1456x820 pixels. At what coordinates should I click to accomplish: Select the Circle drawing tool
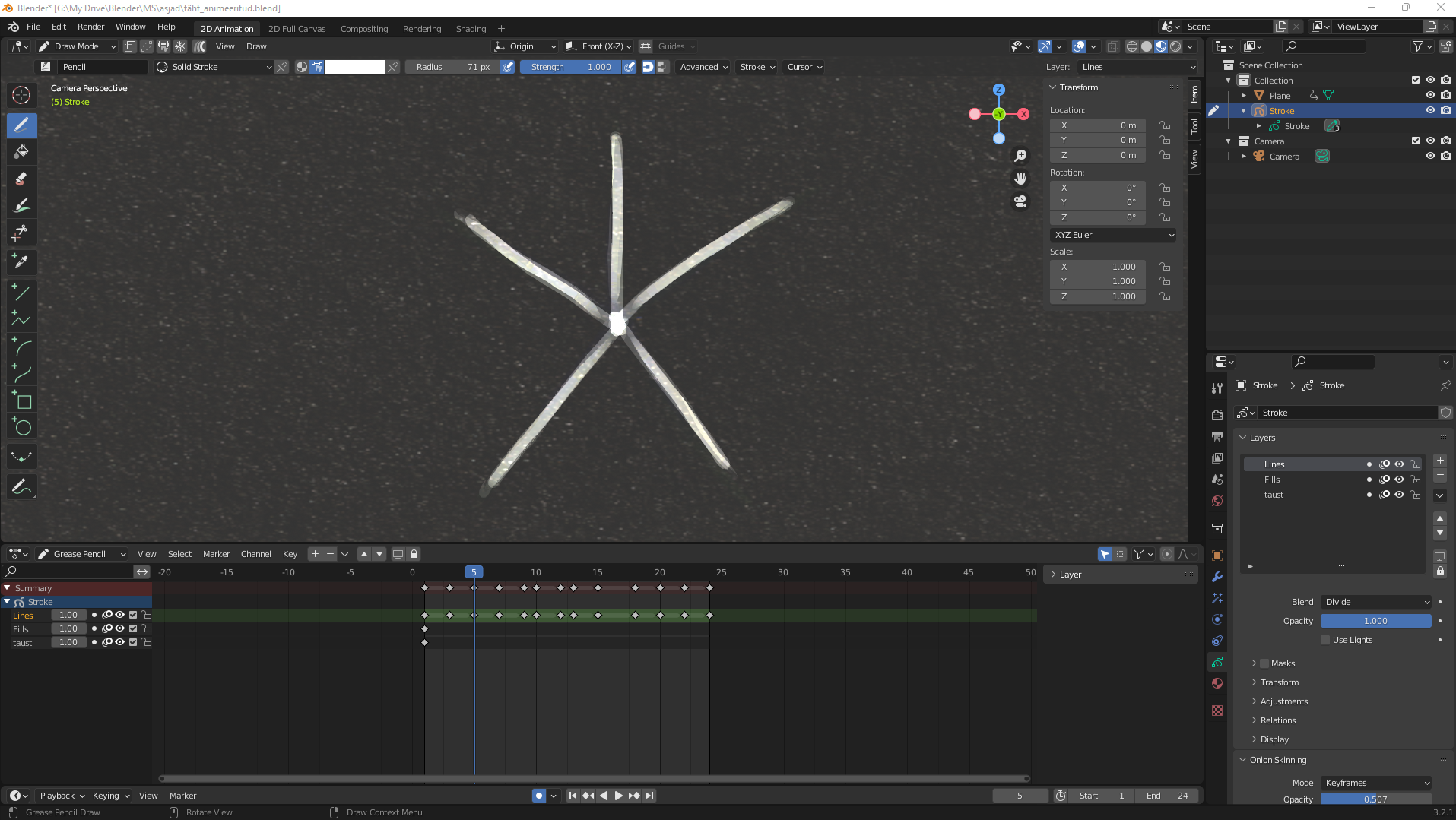click(x=21, y=427)
